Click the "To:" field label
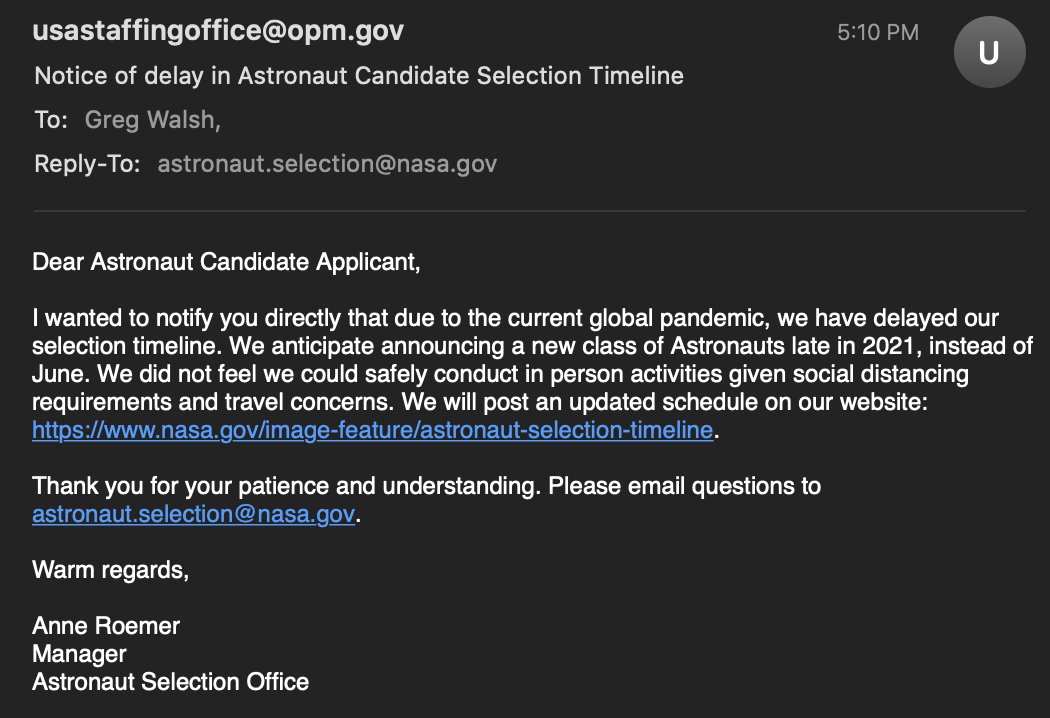This screenshot has width=1050, height=718. [x=51, y=120]
